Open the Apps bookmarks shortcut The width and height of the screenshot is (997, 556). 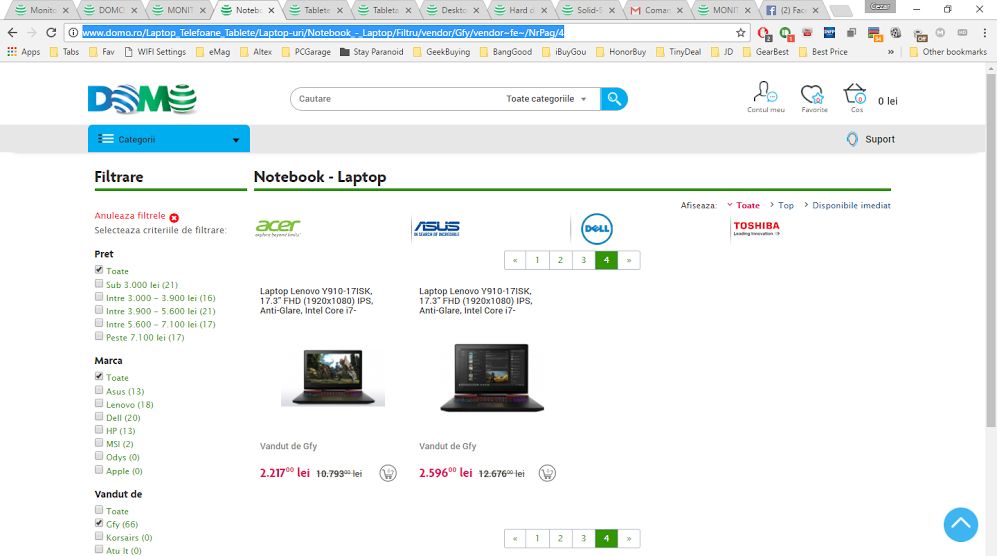pos(24,52)
